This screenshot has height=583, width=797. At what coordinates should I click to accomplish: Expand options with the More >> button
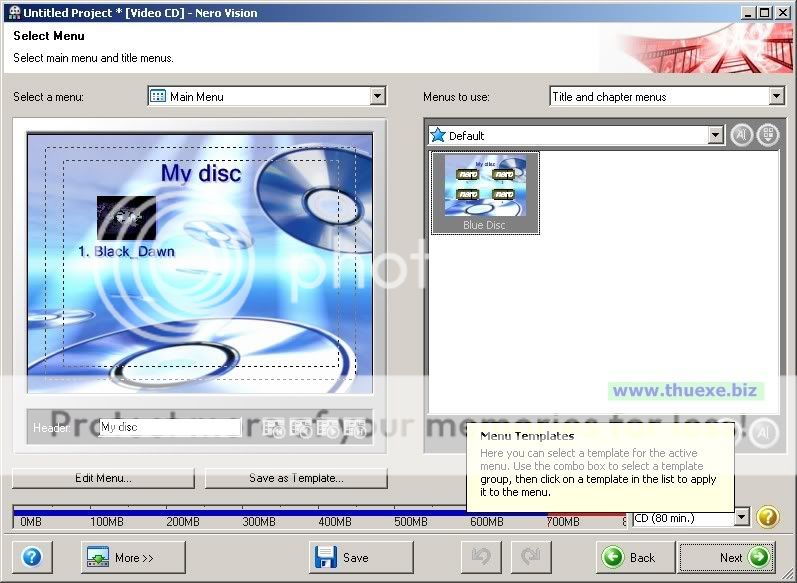133,557
